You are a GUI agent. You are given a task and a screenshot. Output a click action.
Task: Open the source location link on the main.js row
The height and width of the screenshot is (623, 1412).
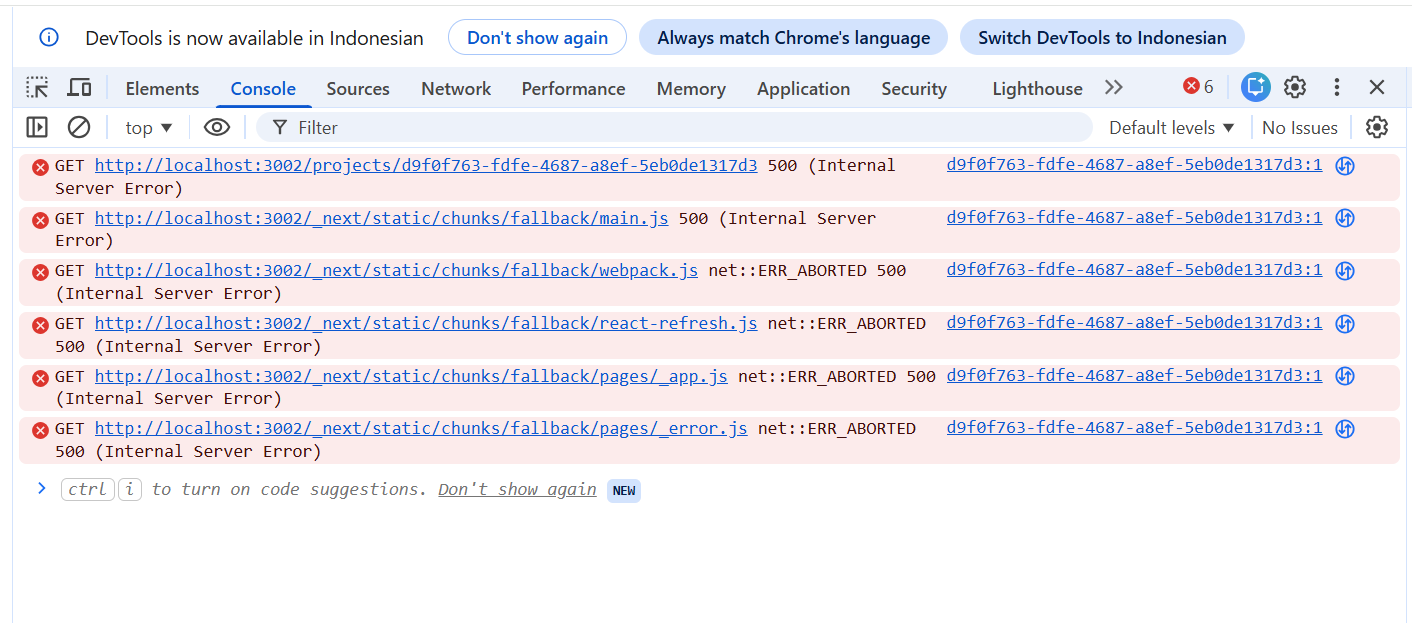[1134, 217]
